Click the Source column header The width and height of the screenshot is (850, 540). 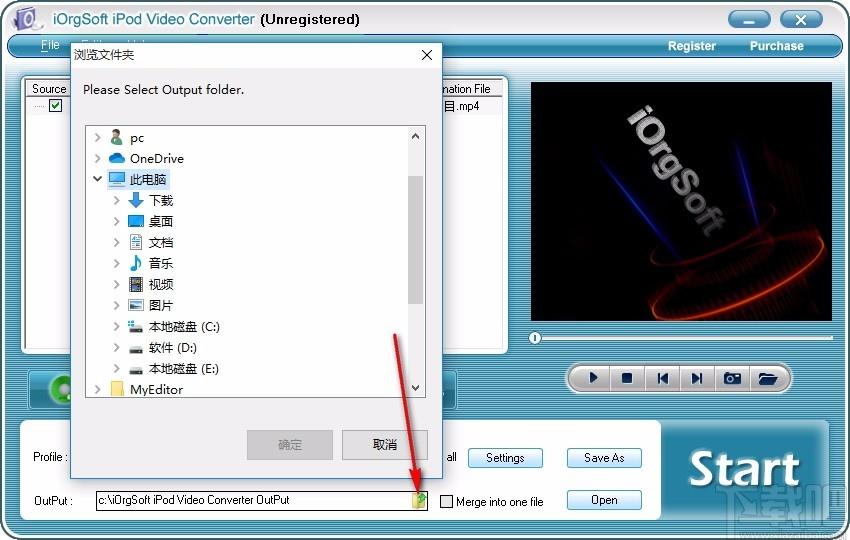[x=49, y=88]
